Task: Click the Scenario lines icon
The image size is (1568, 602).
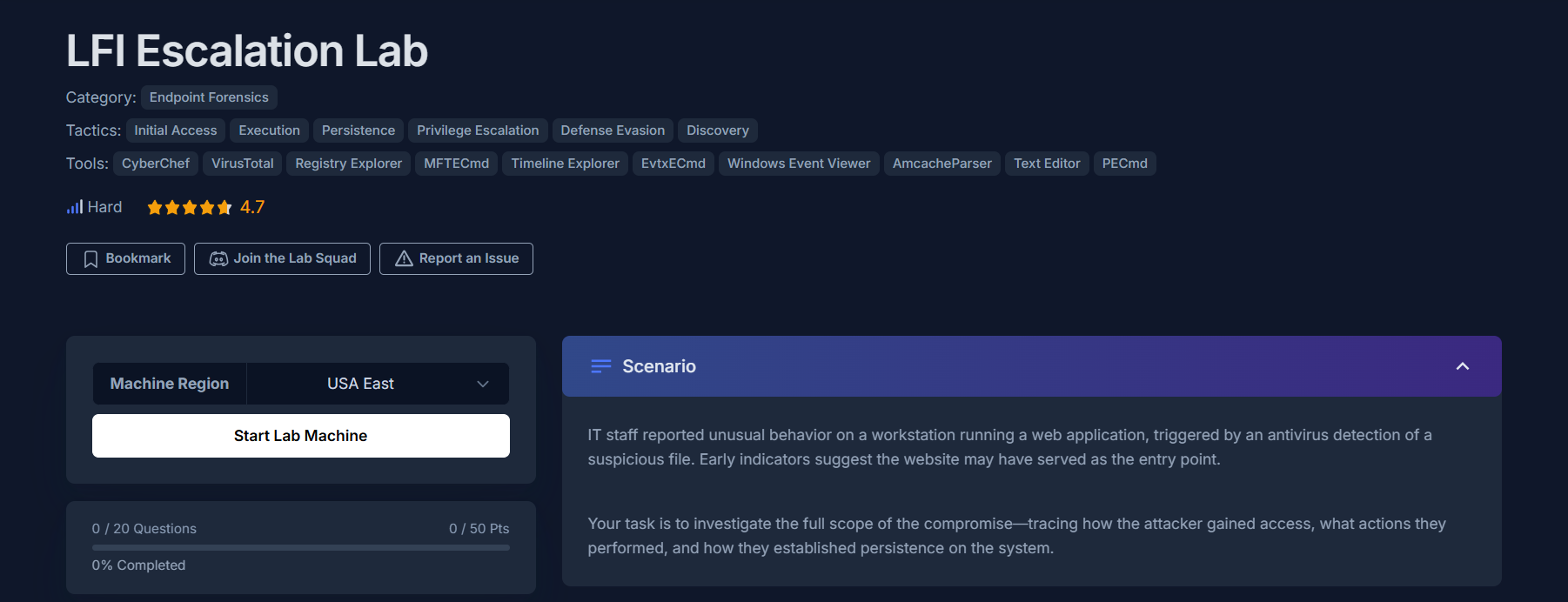Action: (x=600, y=366)
